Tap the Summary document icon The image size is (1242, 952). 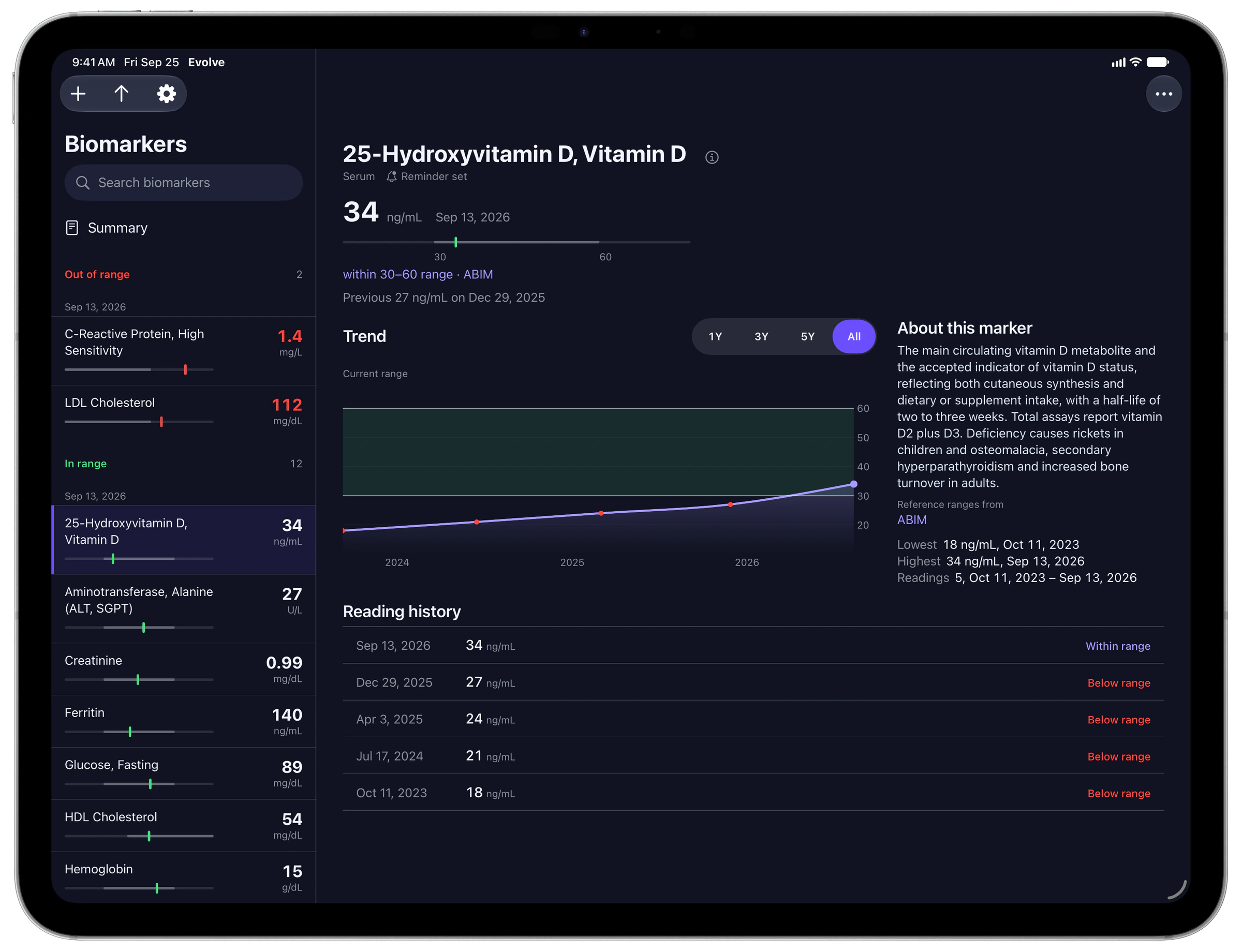point(72,228)
